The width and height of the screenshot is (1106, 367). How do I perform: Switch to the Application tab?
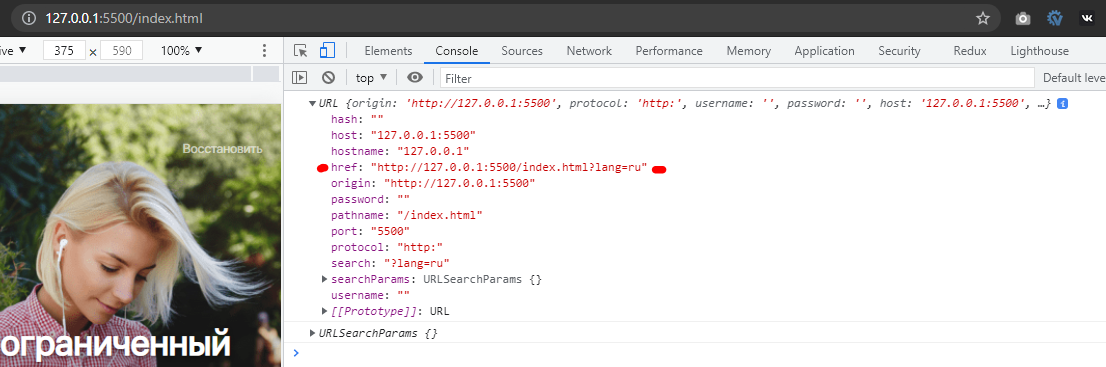click(x=824, y=51)
